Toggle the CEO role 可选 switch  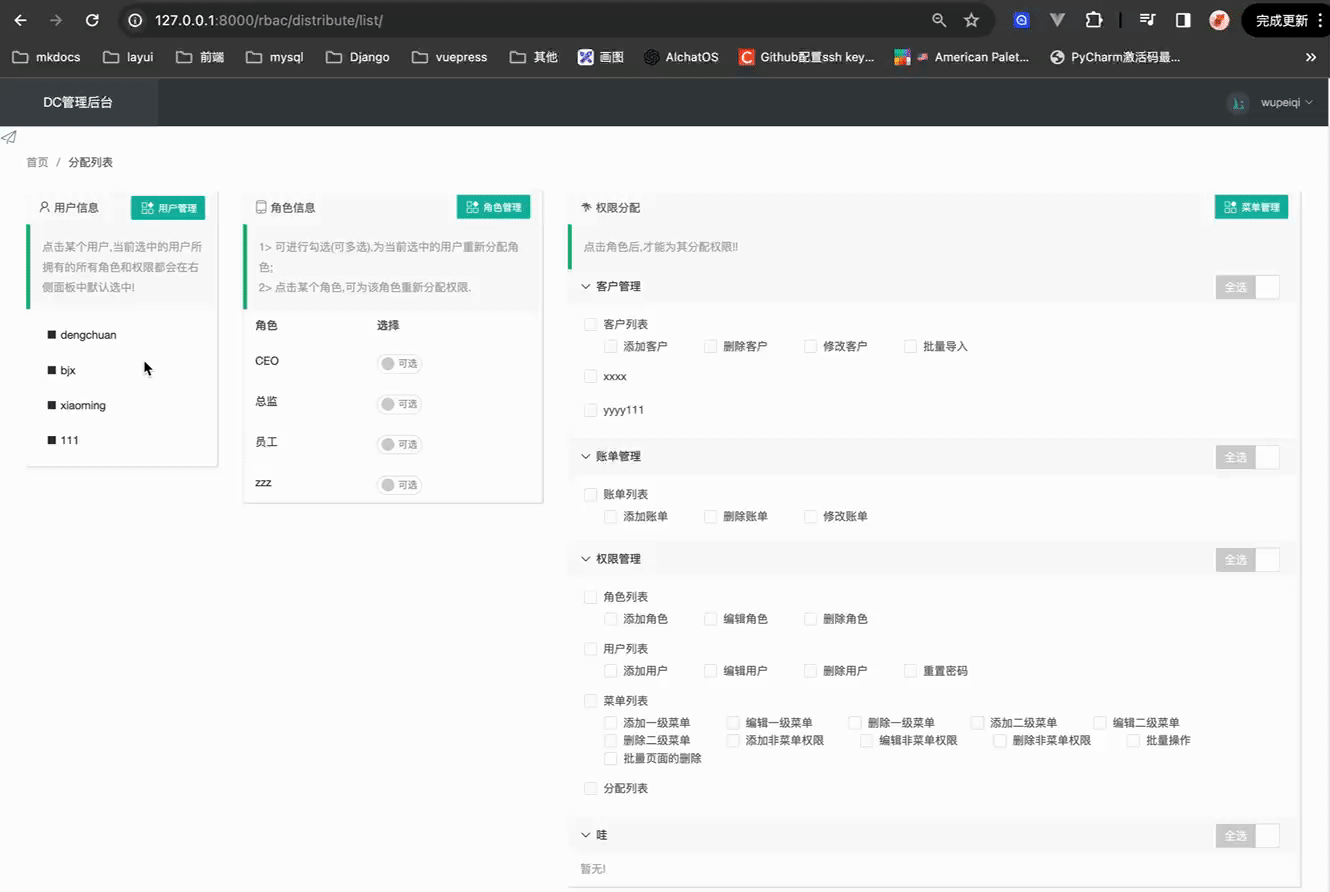399,364
